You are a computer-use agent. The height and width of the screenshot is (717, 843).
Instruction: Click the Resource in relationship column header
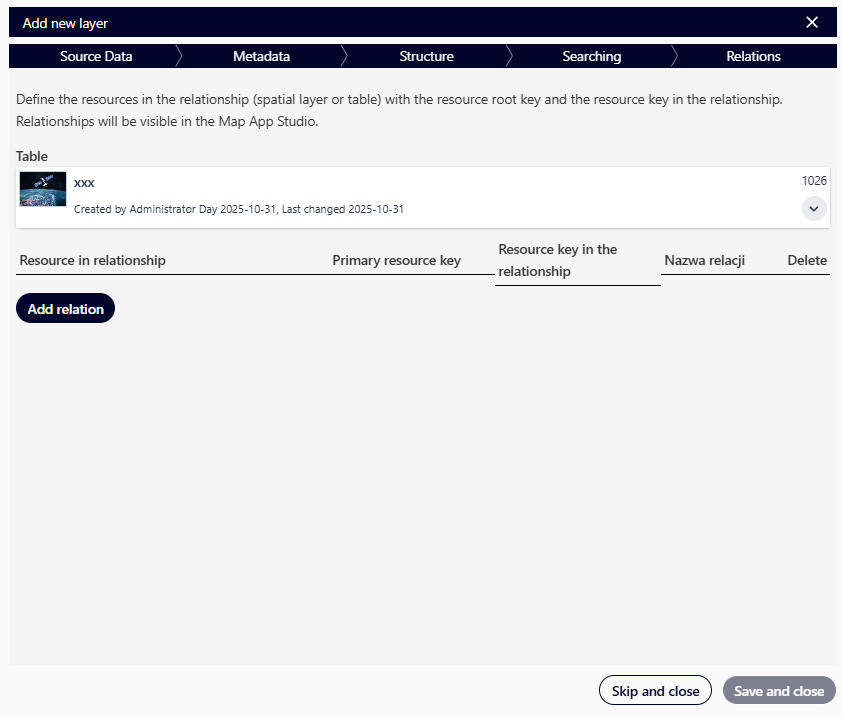pos(91,260)
